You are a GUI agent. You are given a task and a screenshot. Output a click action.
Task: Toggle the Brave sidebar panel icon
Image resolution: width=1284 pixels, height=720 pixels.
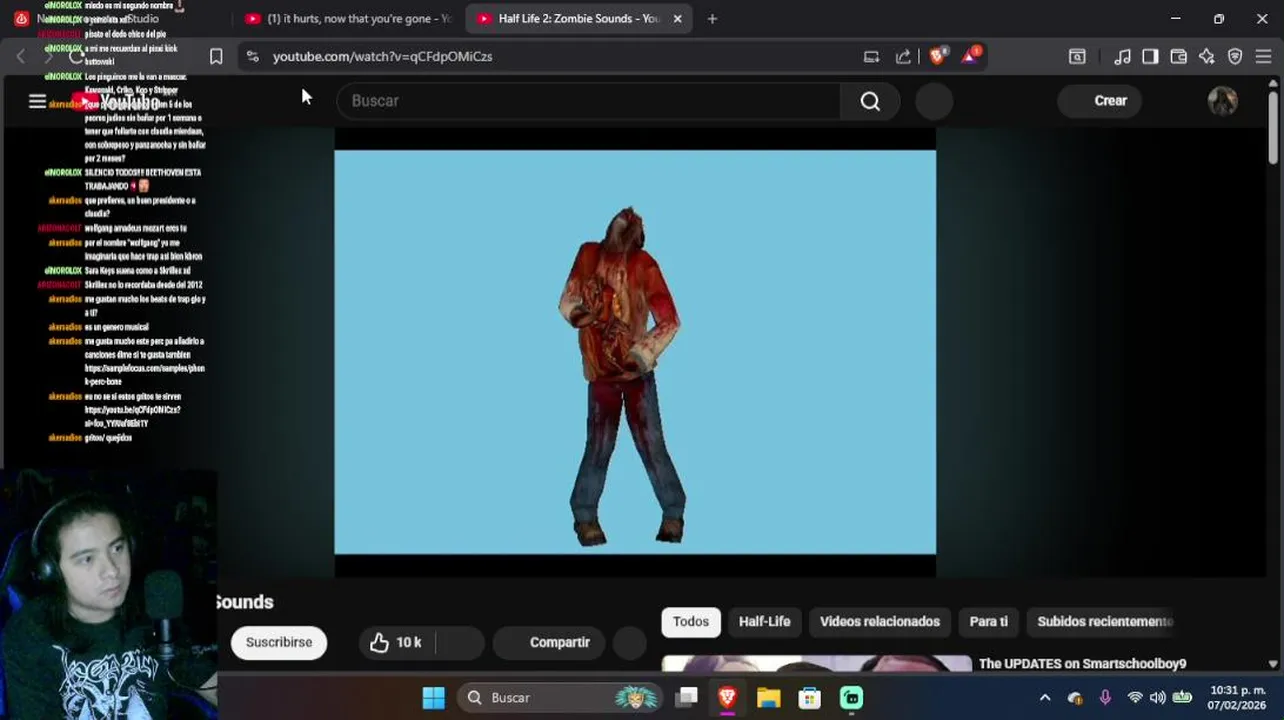click(x=1150, y=57)
